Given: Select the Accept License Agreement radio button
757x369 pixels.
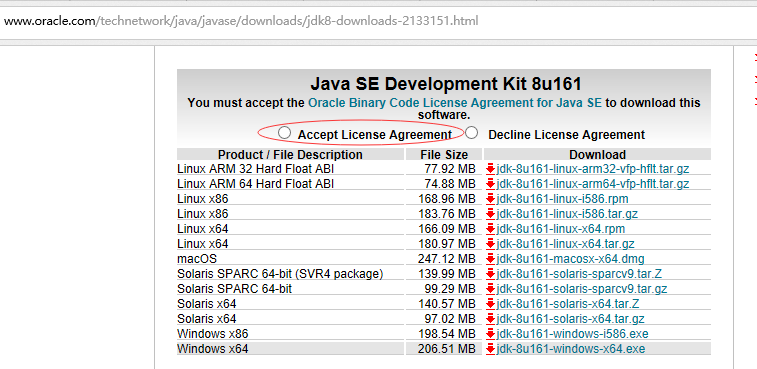Looking at the screenshot, I should [x=285, y=132].
